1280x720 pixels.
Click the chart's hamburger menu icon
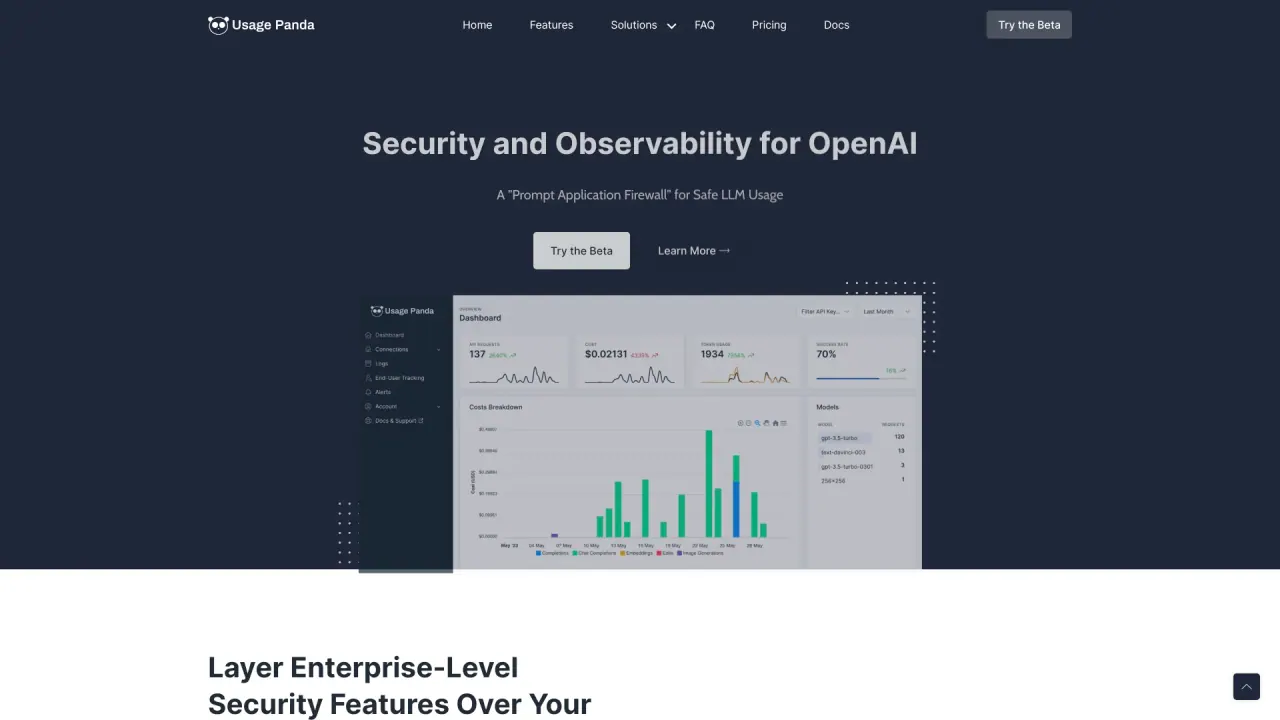(x=784, y=423)
